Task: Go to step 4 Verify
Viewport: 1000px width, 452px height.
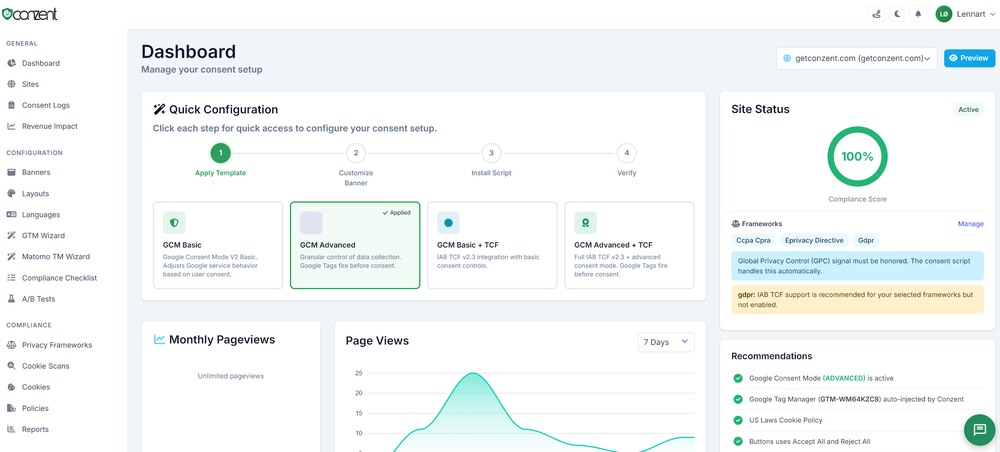Action: click(627, 153)
